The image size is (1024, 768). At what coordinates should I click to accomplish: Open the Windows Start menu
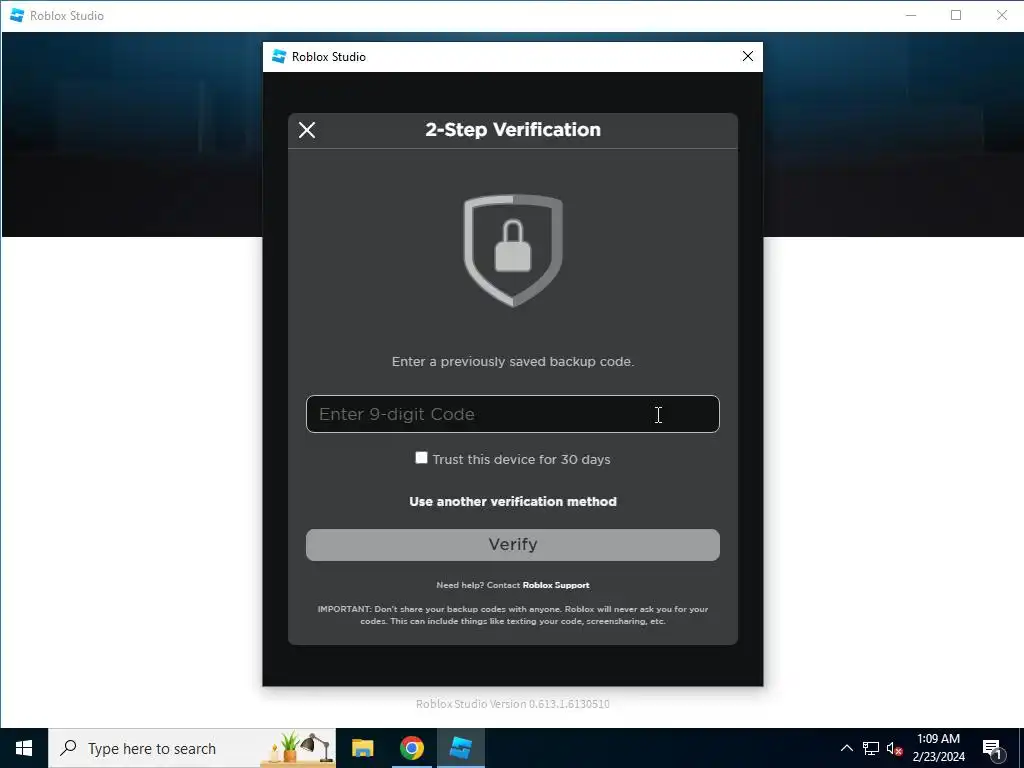coord(24,748)
